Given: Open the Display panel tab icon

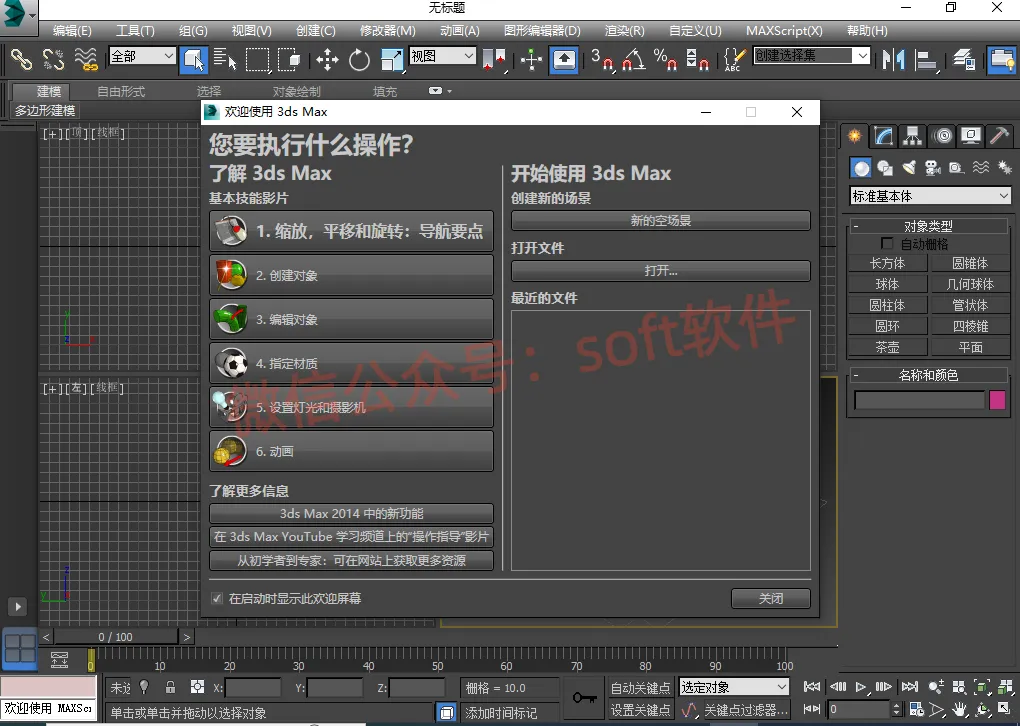Looking at the screenshot, I should coord(971,135).
